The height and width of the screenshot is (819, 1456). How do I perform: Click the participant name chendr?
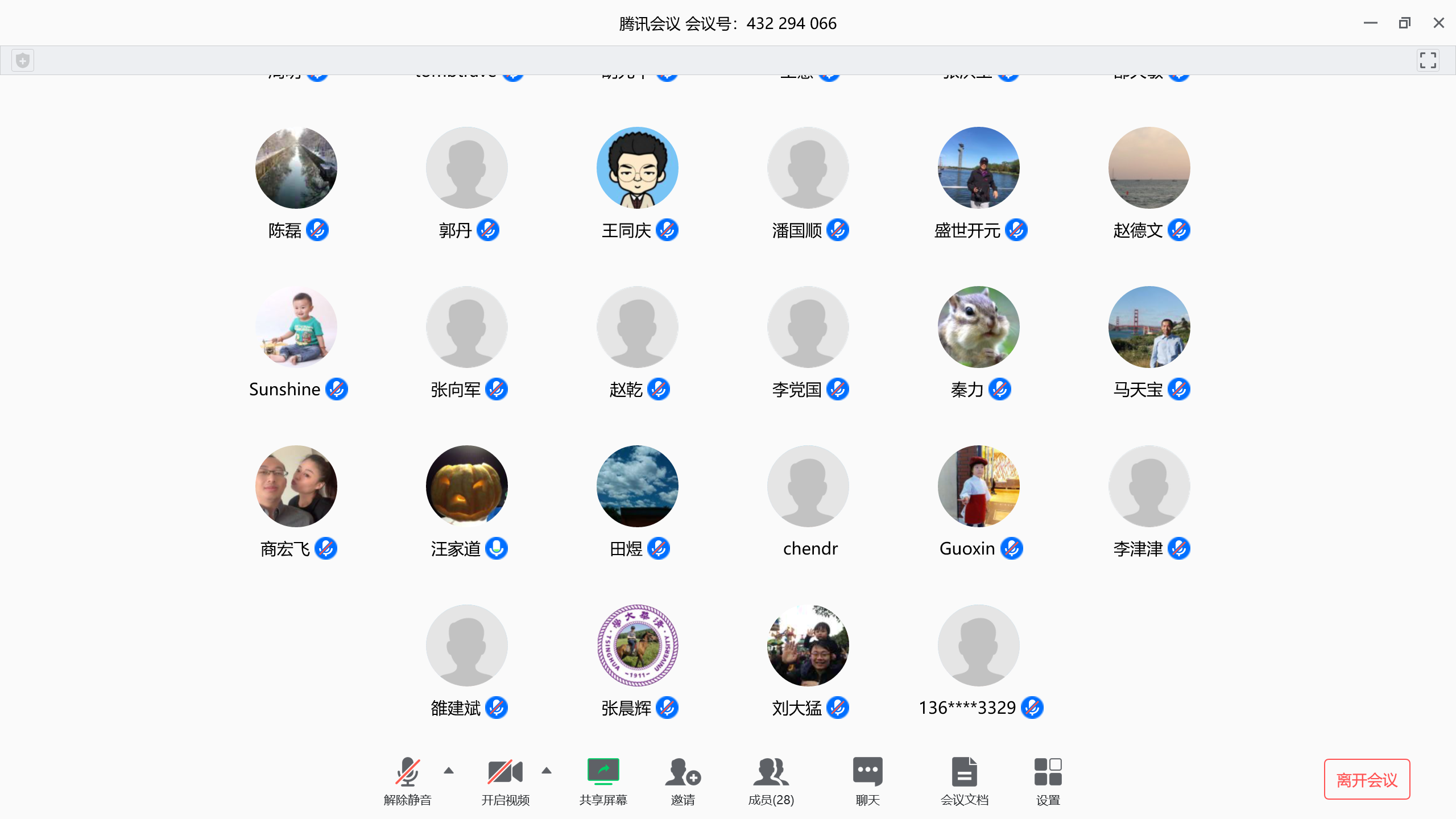pos(810,548)
